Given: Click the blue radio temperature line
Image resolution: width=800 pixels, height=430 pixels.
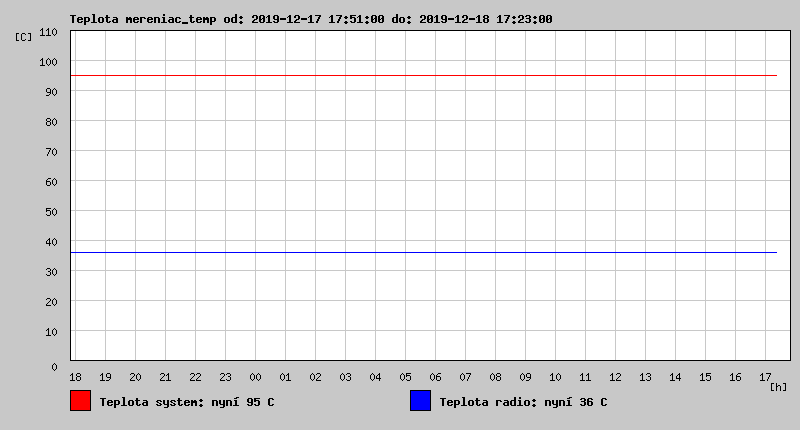Looking at the screenshot, I should coord(423,252).
